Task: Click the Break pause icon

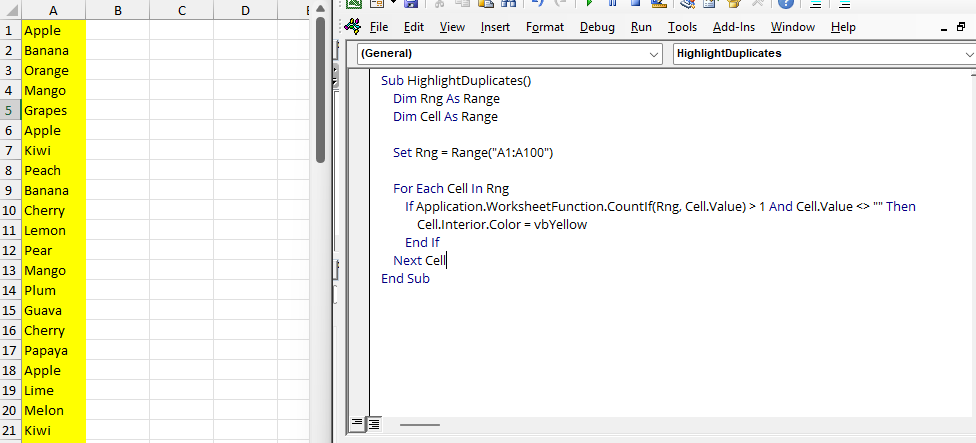Action: pyautogui.click(x=612, y=3)
